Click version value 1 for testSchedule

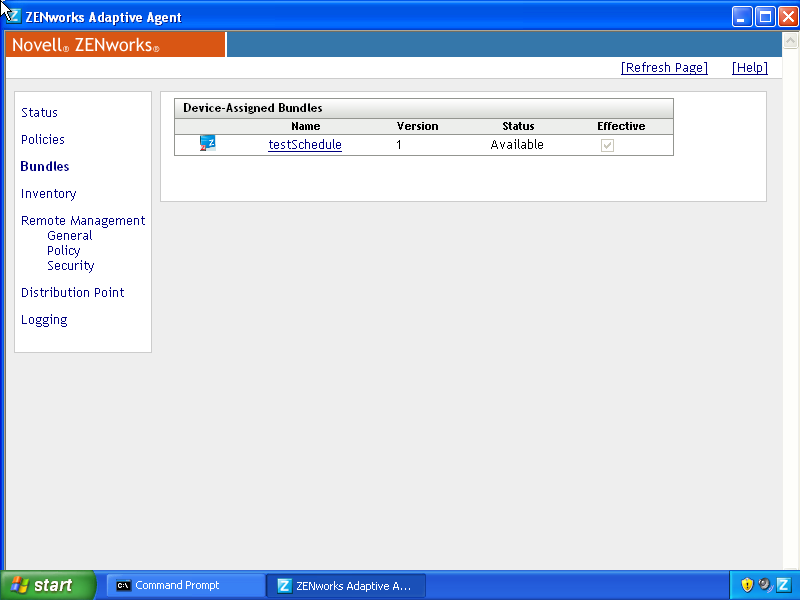(x=399, y=145)
